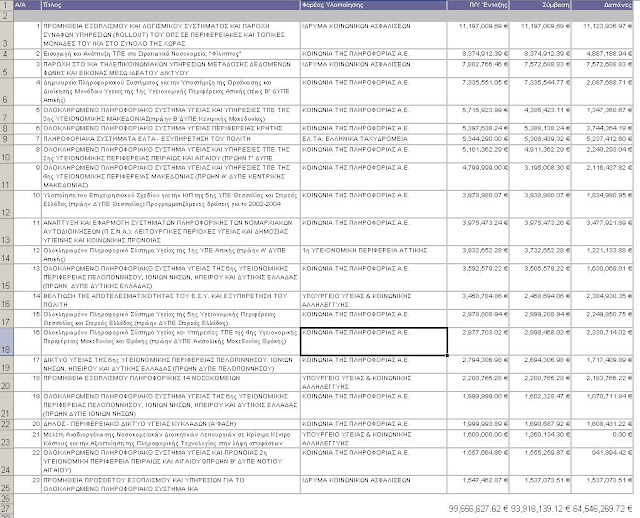This screenshot has width=640, height=518.
Task: Select the ROLLOUT project title in row 3
Action: pos(171,35)
